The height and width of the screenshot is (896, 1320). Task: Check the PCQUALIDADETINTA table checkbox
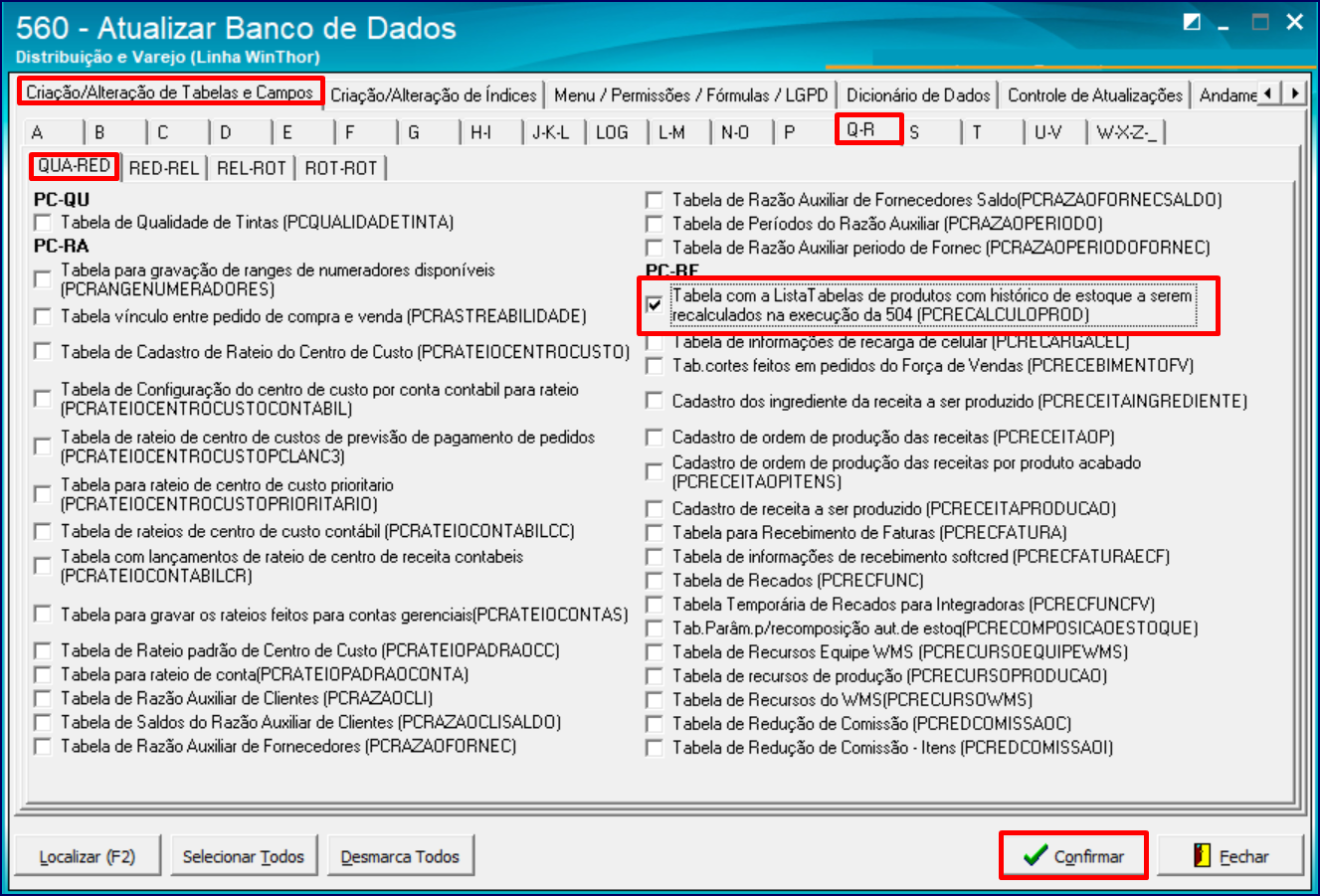[x=42, y=223]
